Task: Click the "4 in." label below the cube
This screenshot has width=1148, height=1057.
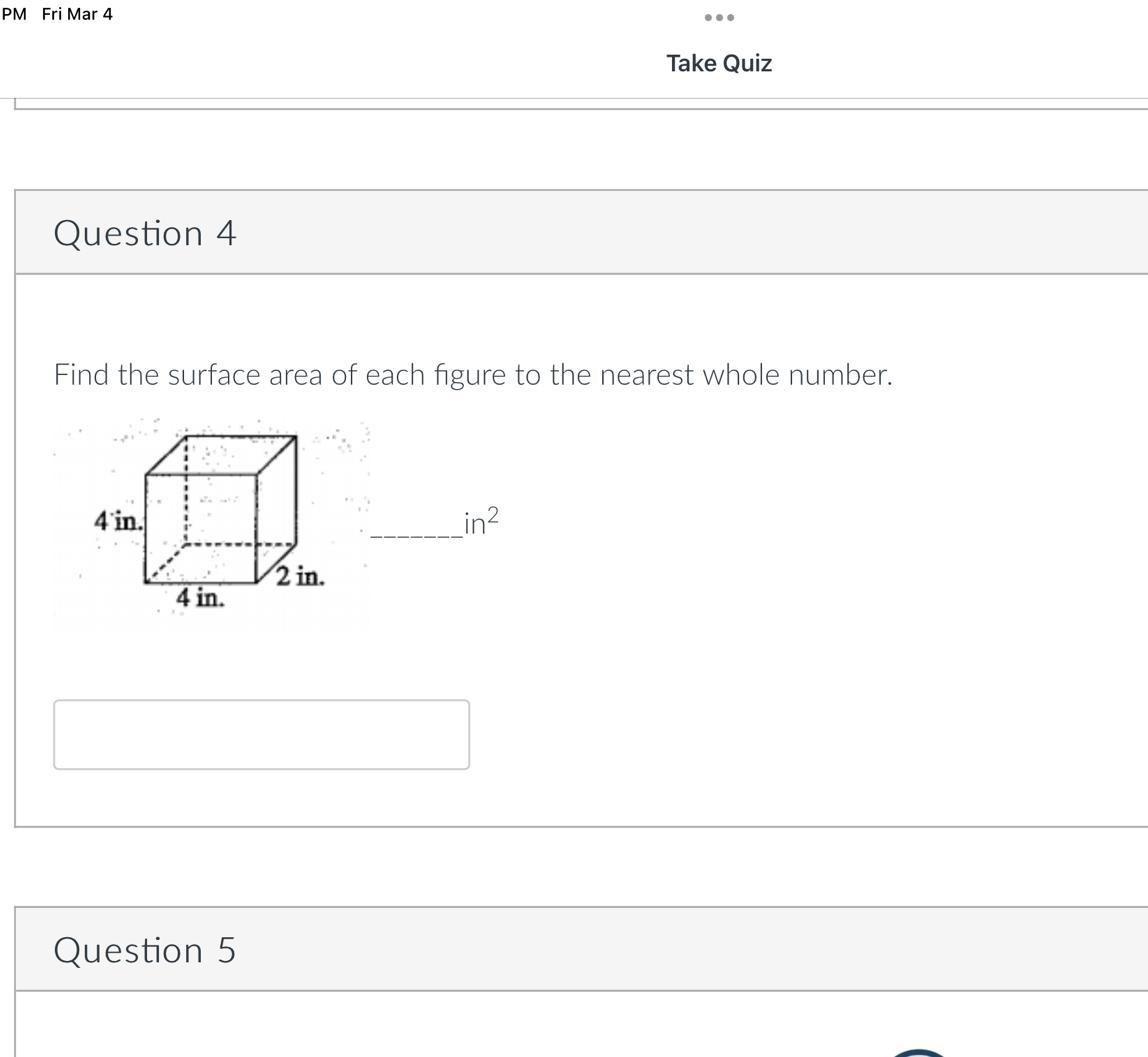Action: tap(200, 598)
